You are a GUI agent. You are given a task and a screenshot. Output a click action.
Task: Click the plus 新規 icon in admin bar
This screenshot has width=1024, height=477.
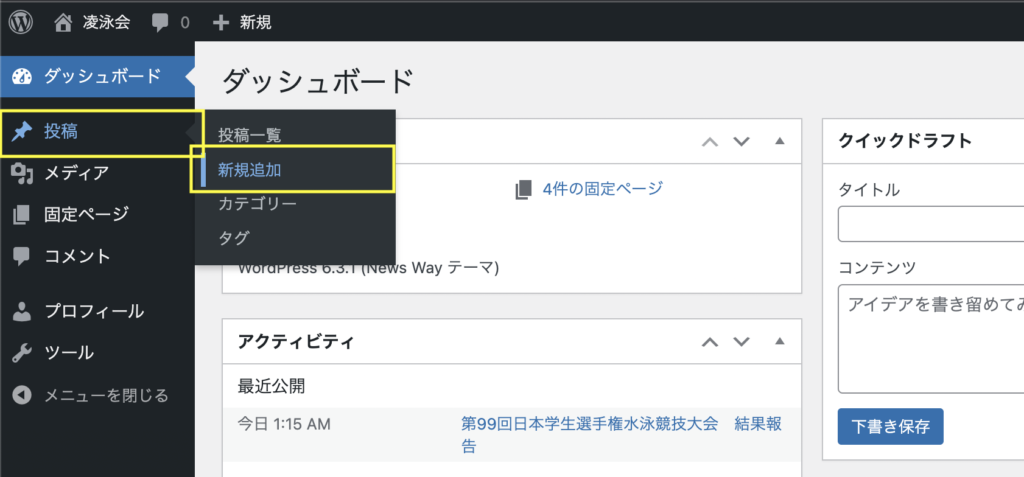[221, 21]
